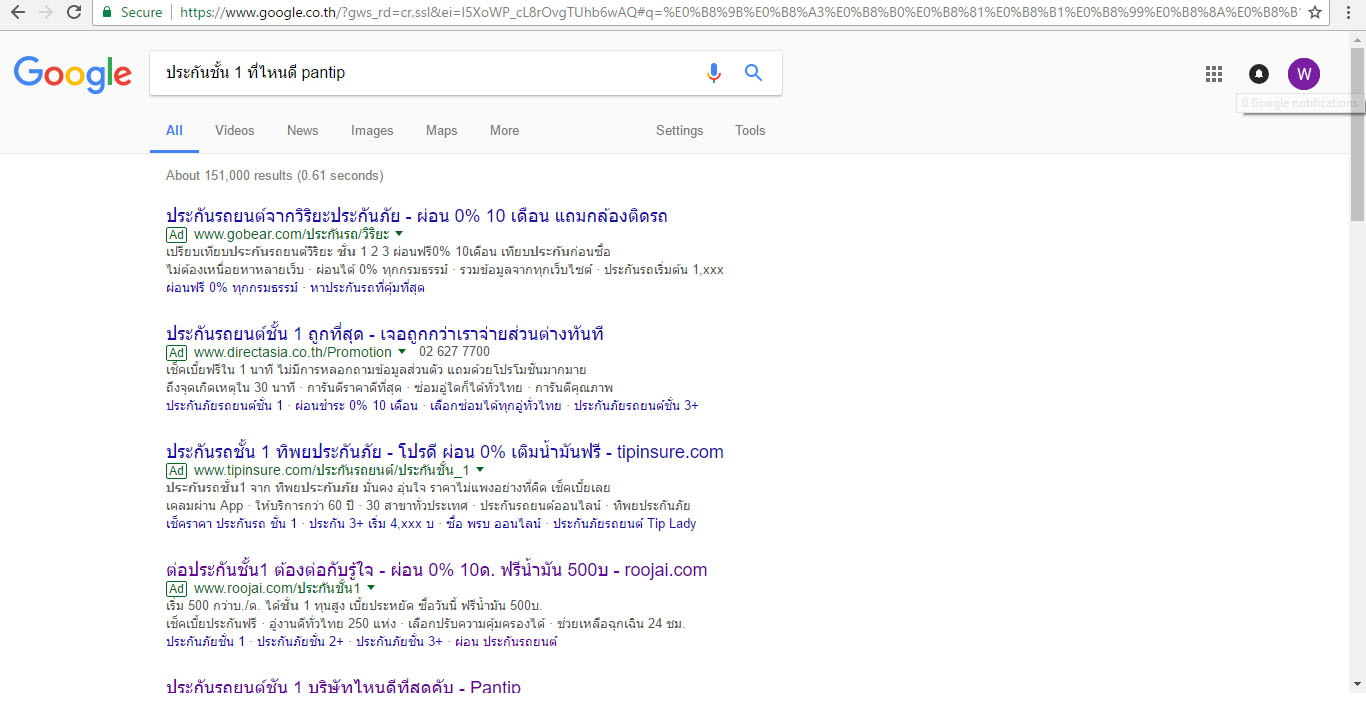Viewport: 1366px width, 703px height.
Task: Select the All results tab
Action: [174, 130]
